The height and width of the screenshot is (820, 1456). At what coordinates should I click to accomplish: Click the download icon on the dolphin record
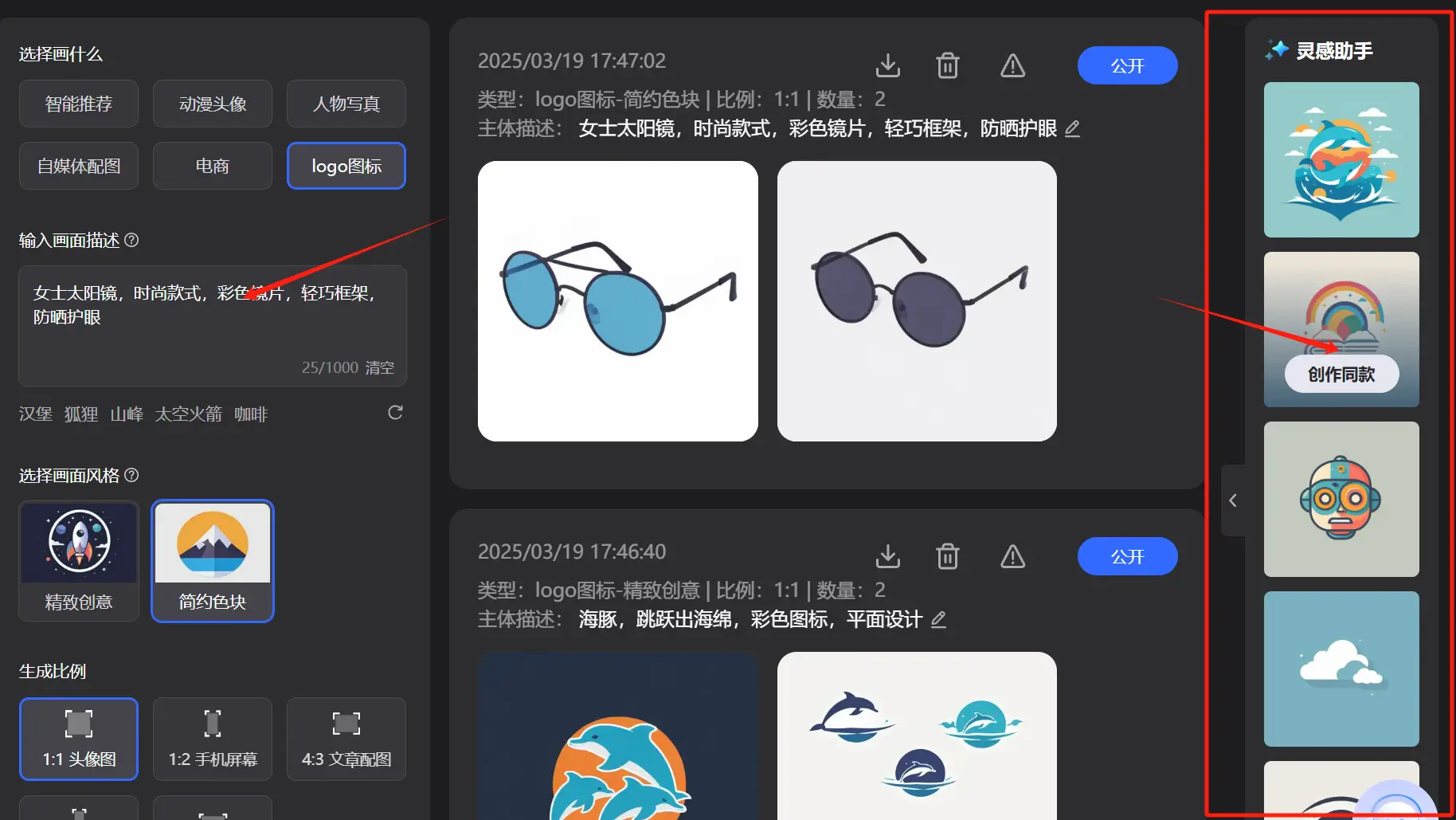887,556
